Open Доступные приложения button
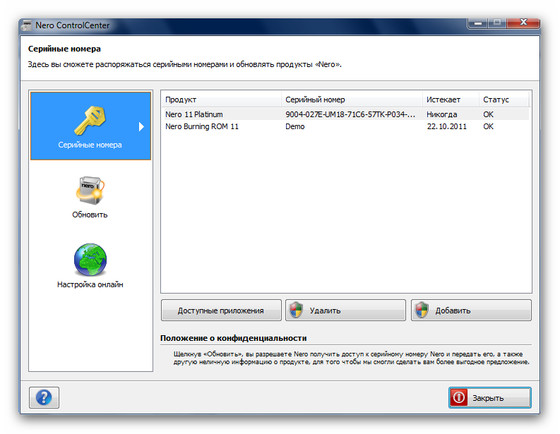 tap(221, 310)
